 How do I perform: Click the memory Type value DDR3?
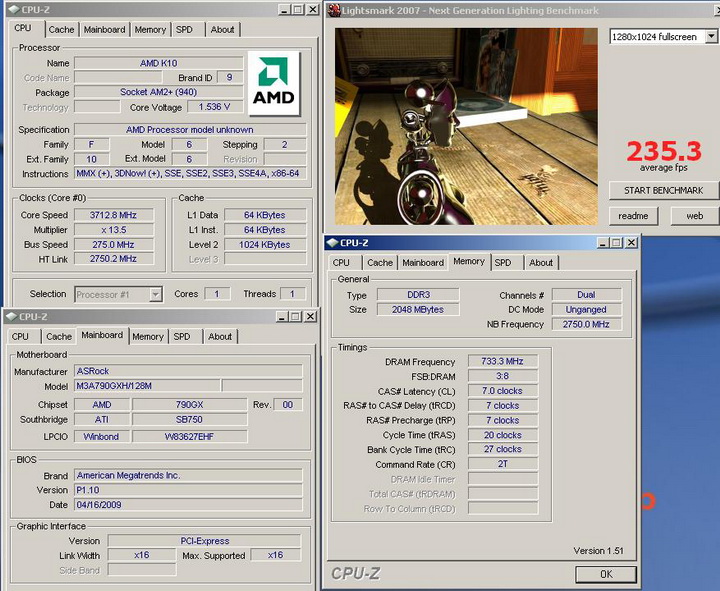coord(418,294)
